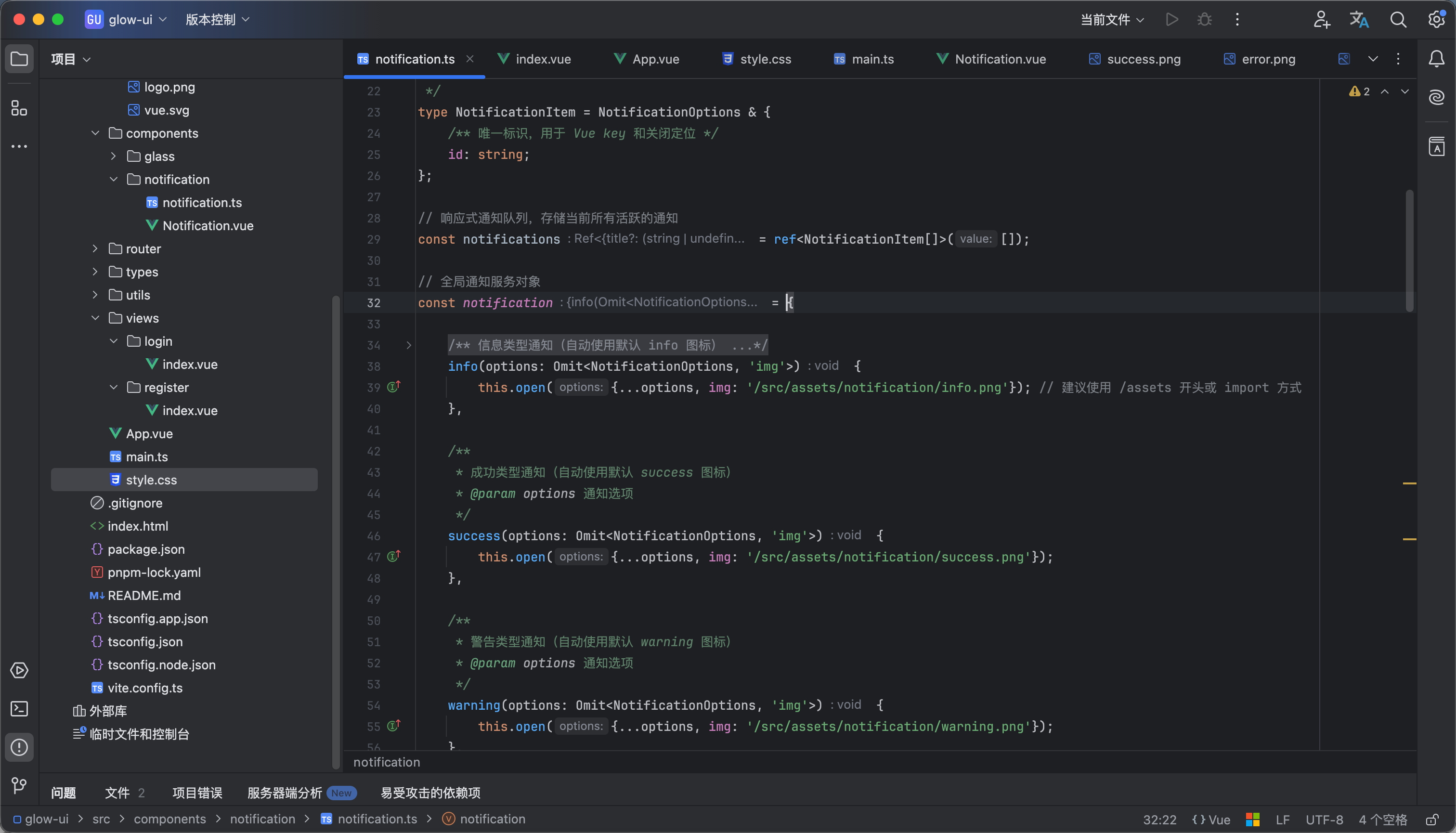Open the notifications bell icon

click(x=1437, y=58)
